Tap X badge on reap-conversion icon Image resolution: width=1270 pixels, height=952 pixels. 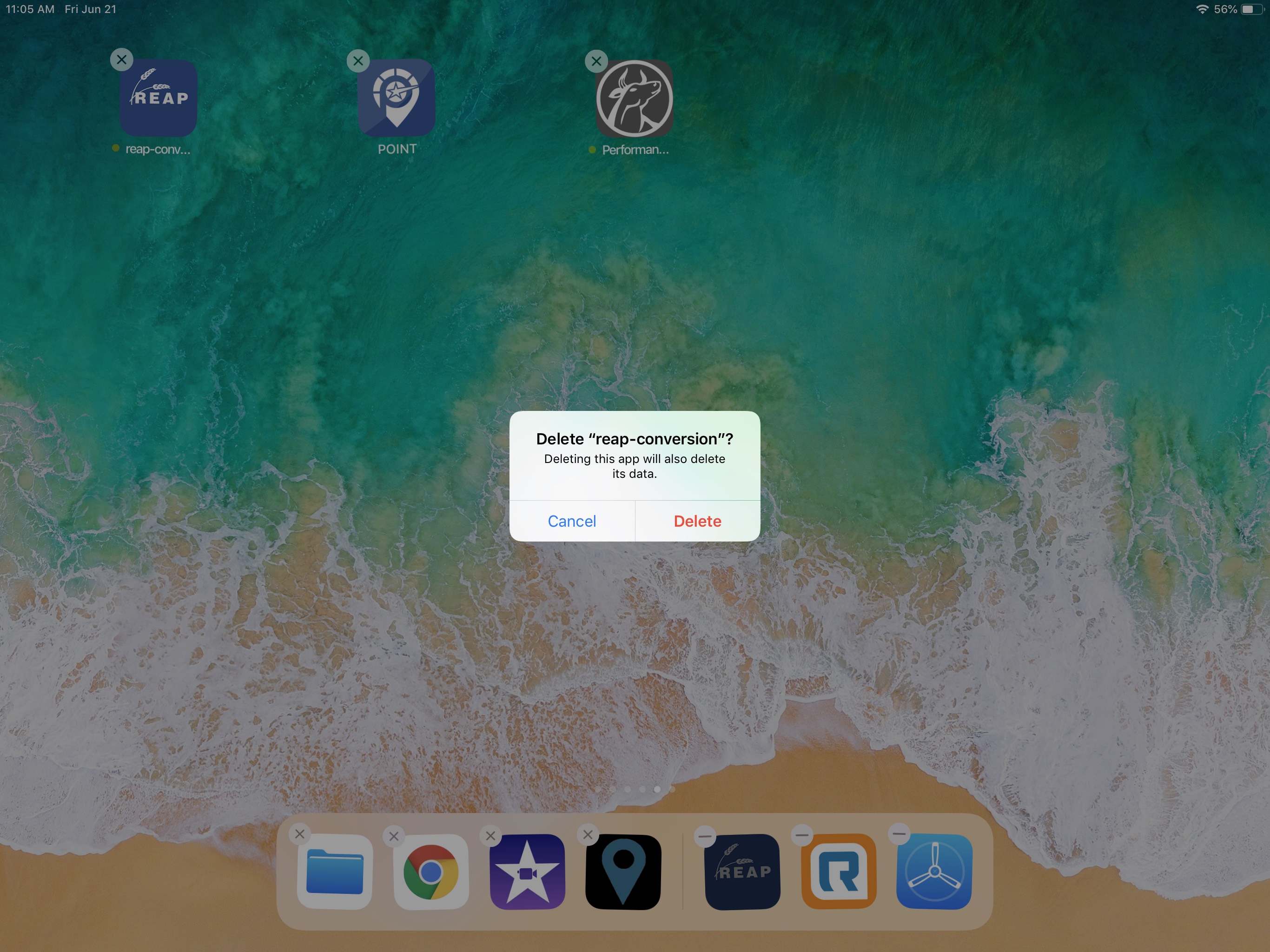[x=122, y=59]
